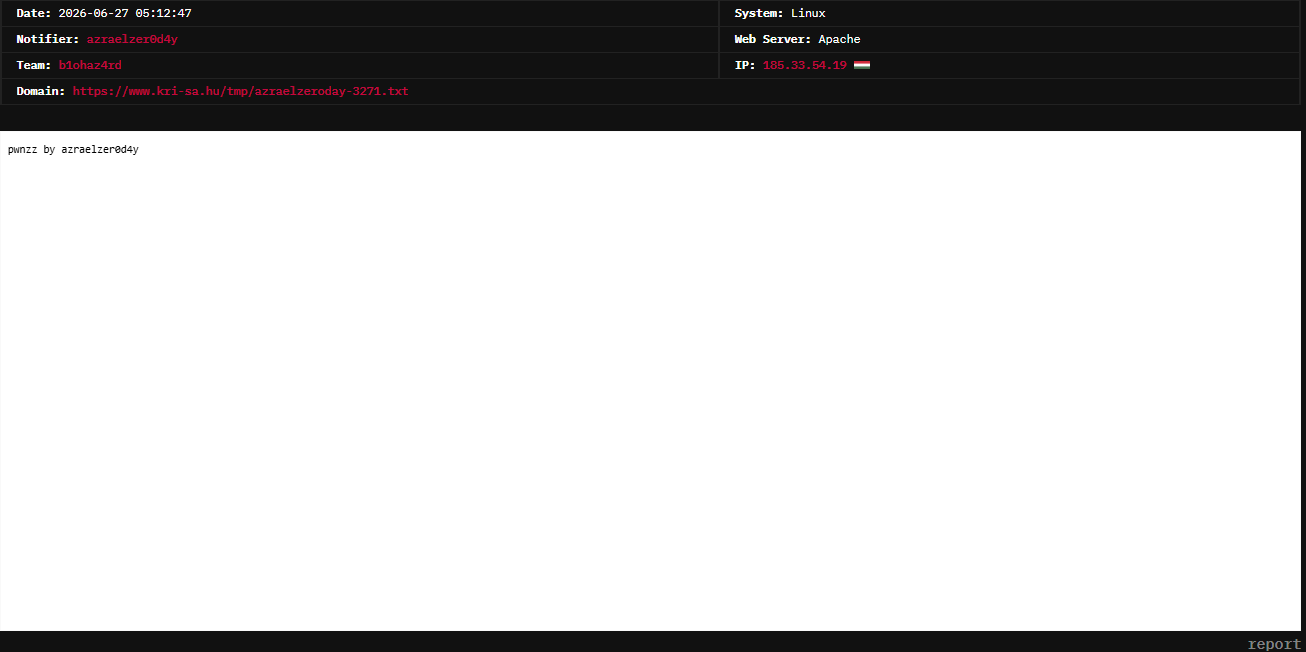Open the b1ohaz4rd team link
This screenshot has height=652, width=1306.
[x=90, y=65]
